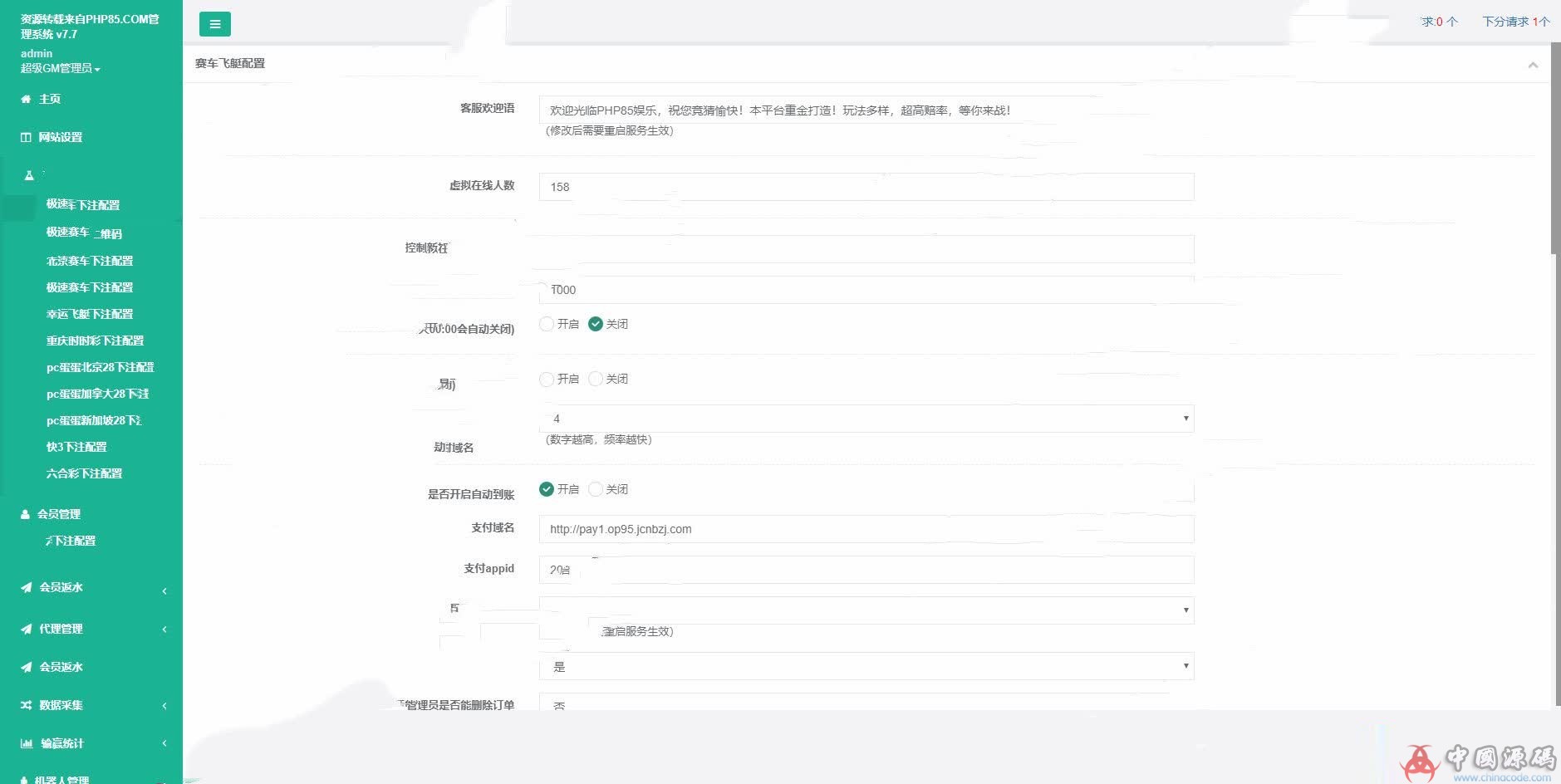Open 极速赛车下注配置 in the sidebar
The width and height of the screenshot is (1561, 784).
(90, 287)
